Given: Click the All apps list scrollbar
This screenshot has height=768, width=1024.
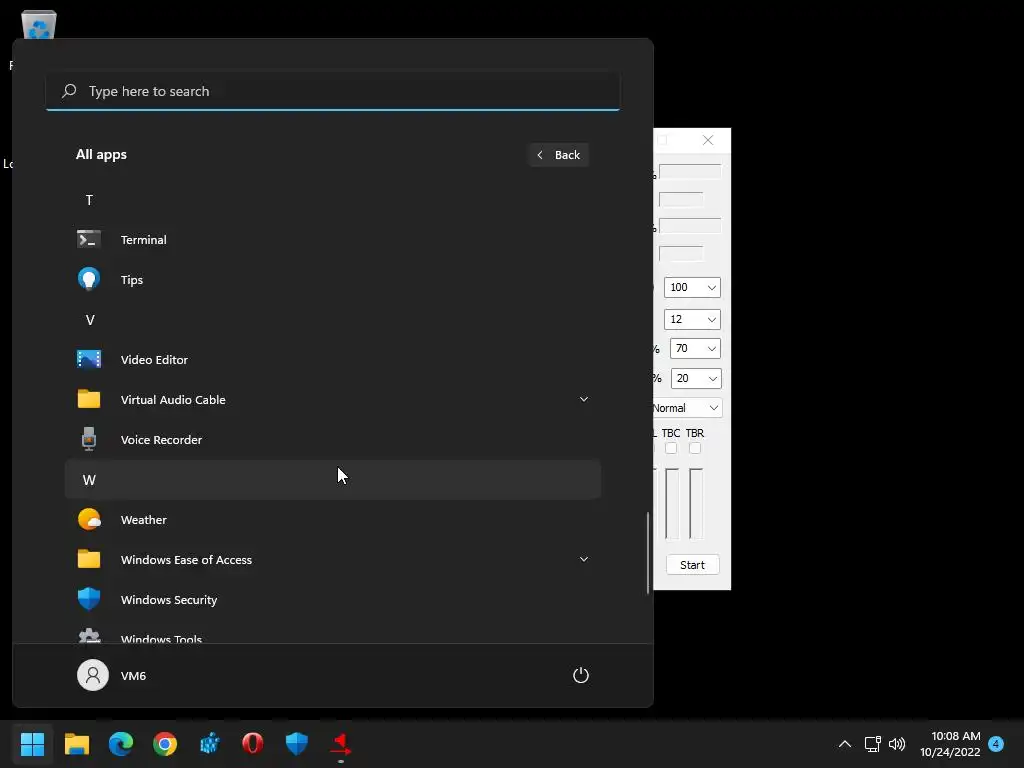Looking at the screenshot, I should (648, 552).
